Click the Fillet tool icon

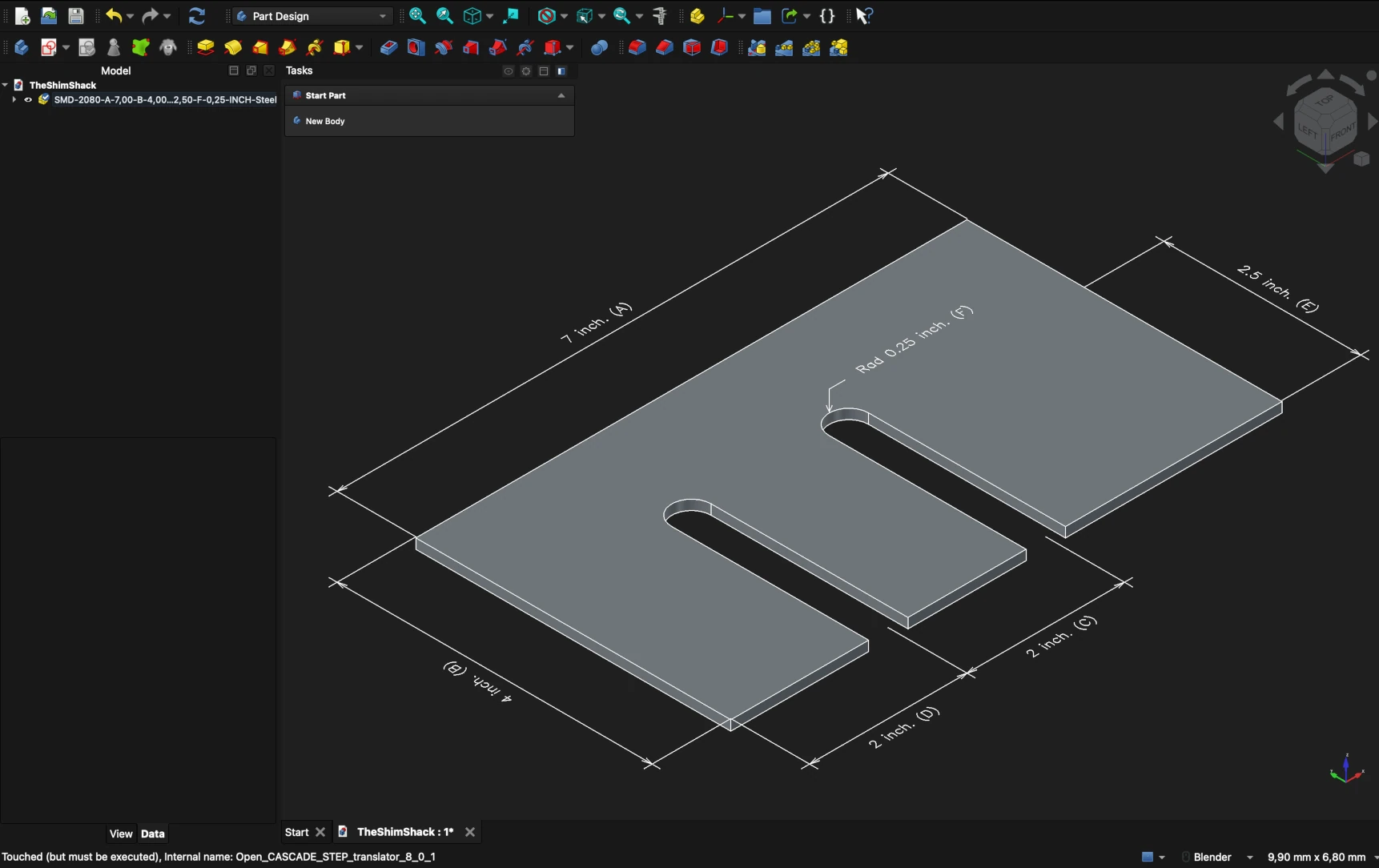[x=637, y=48]
